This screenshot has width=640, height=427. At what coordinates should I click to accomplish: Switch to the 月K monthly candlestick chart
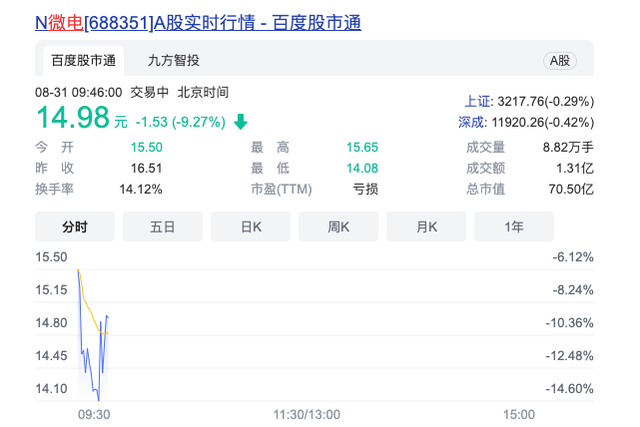[426, 227]
